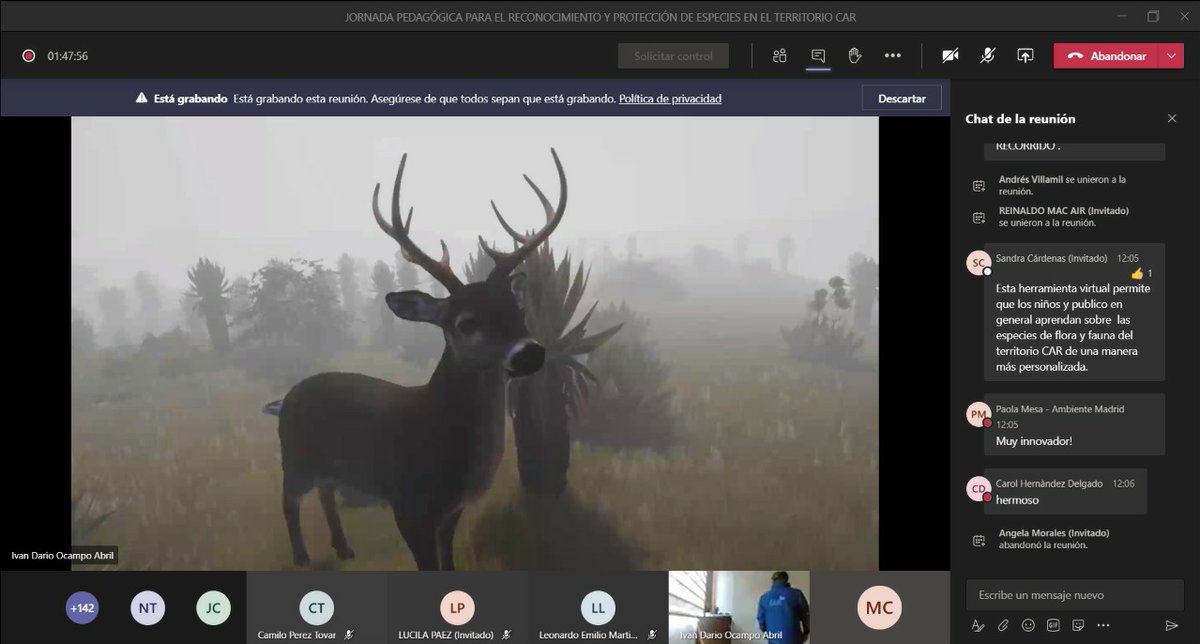Toggle the meeting chat panel icon
Screen dimensions: 1200x644
tap(818, 56)
